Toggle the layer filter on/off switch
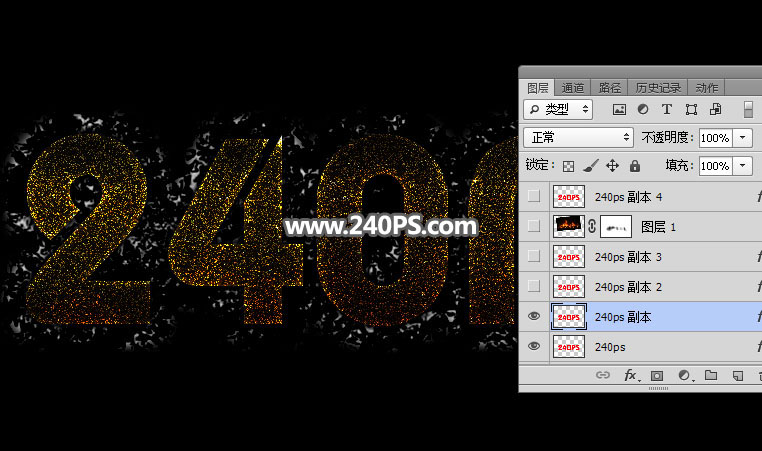The width and height of the screenshot is (762, 451). 748,109
